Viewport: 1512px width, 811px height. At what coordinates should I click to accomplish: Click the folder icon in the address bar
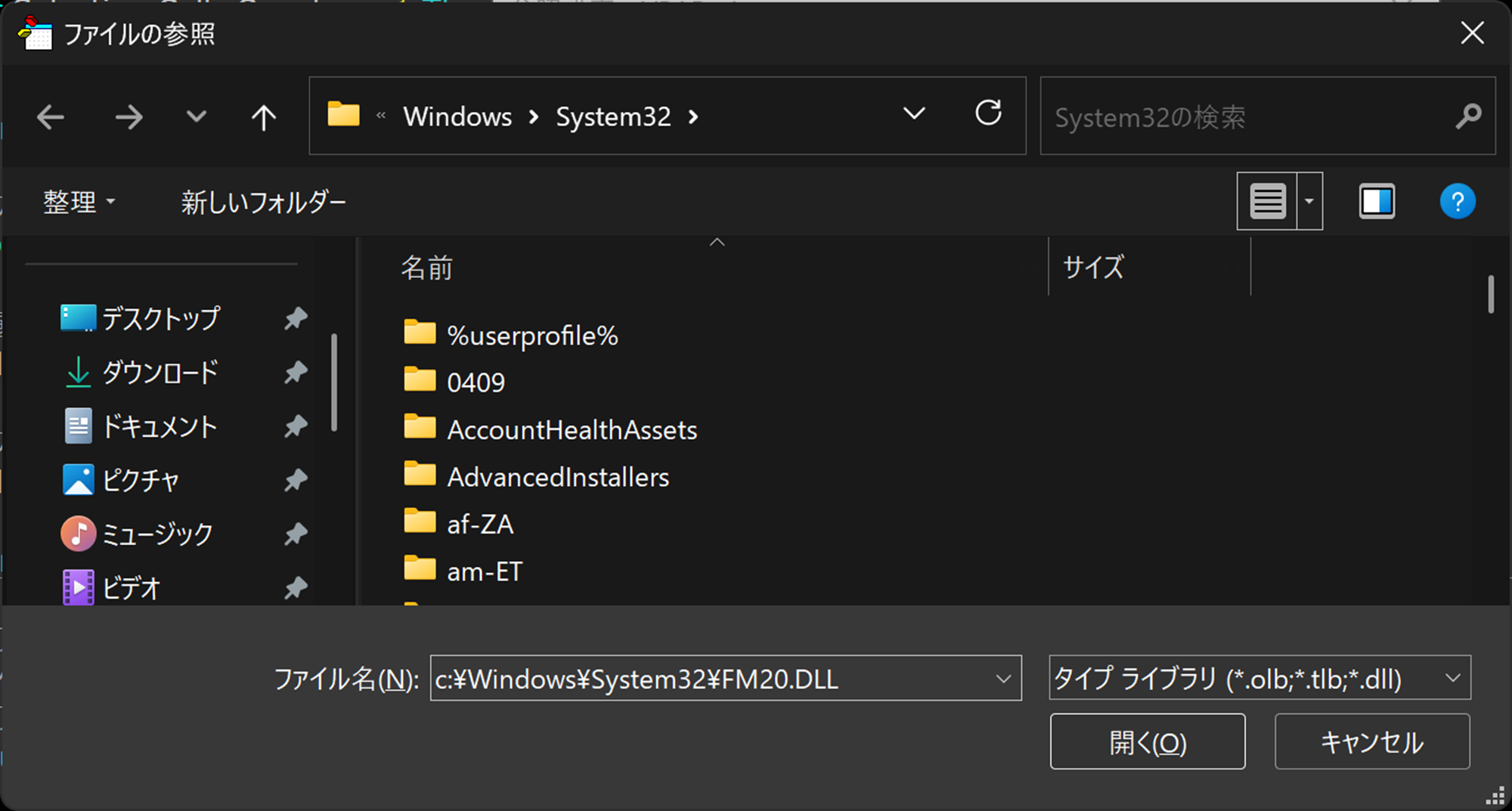[344, 115]
